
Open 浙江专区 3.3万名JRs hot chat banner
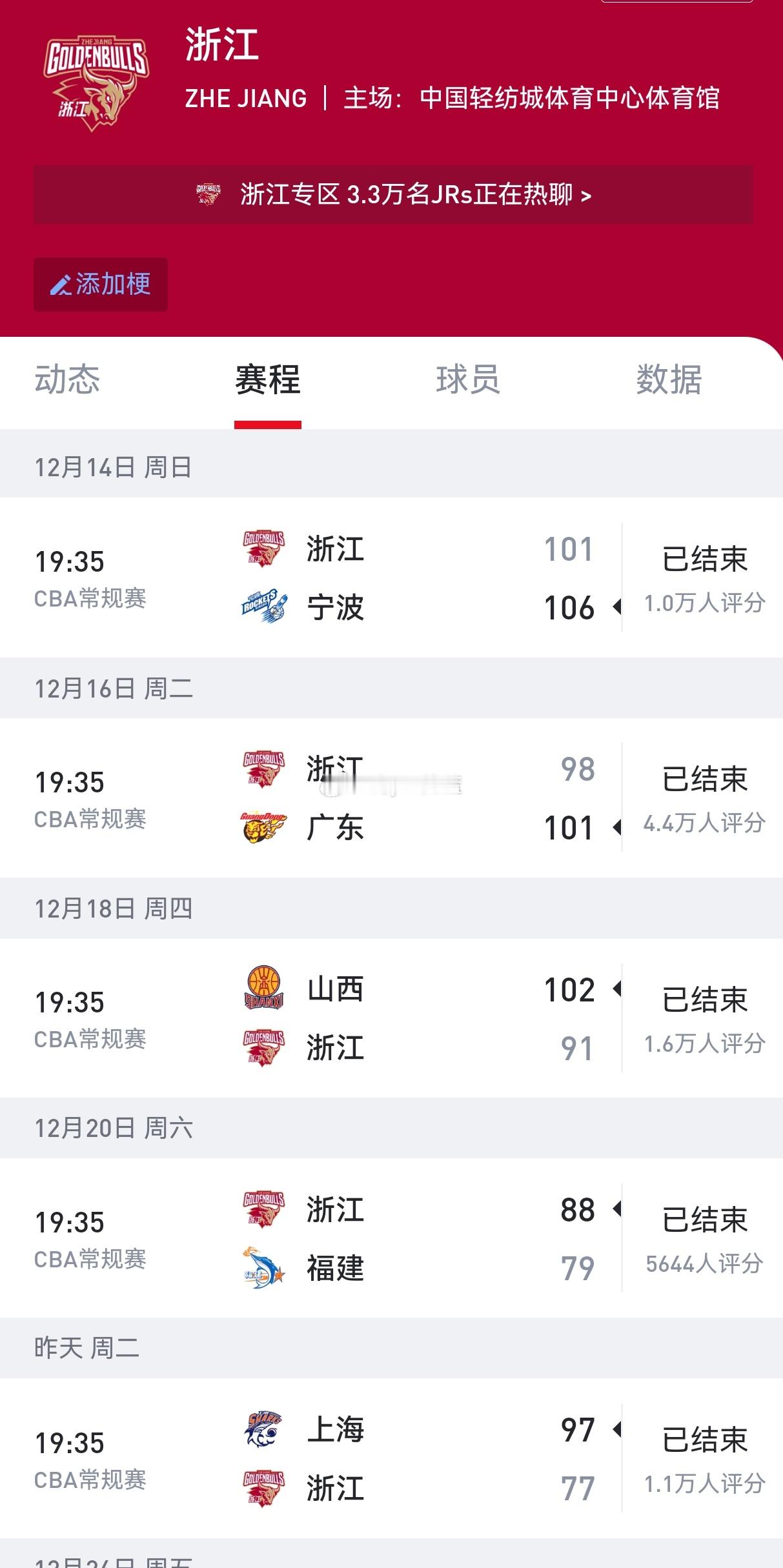393,194
